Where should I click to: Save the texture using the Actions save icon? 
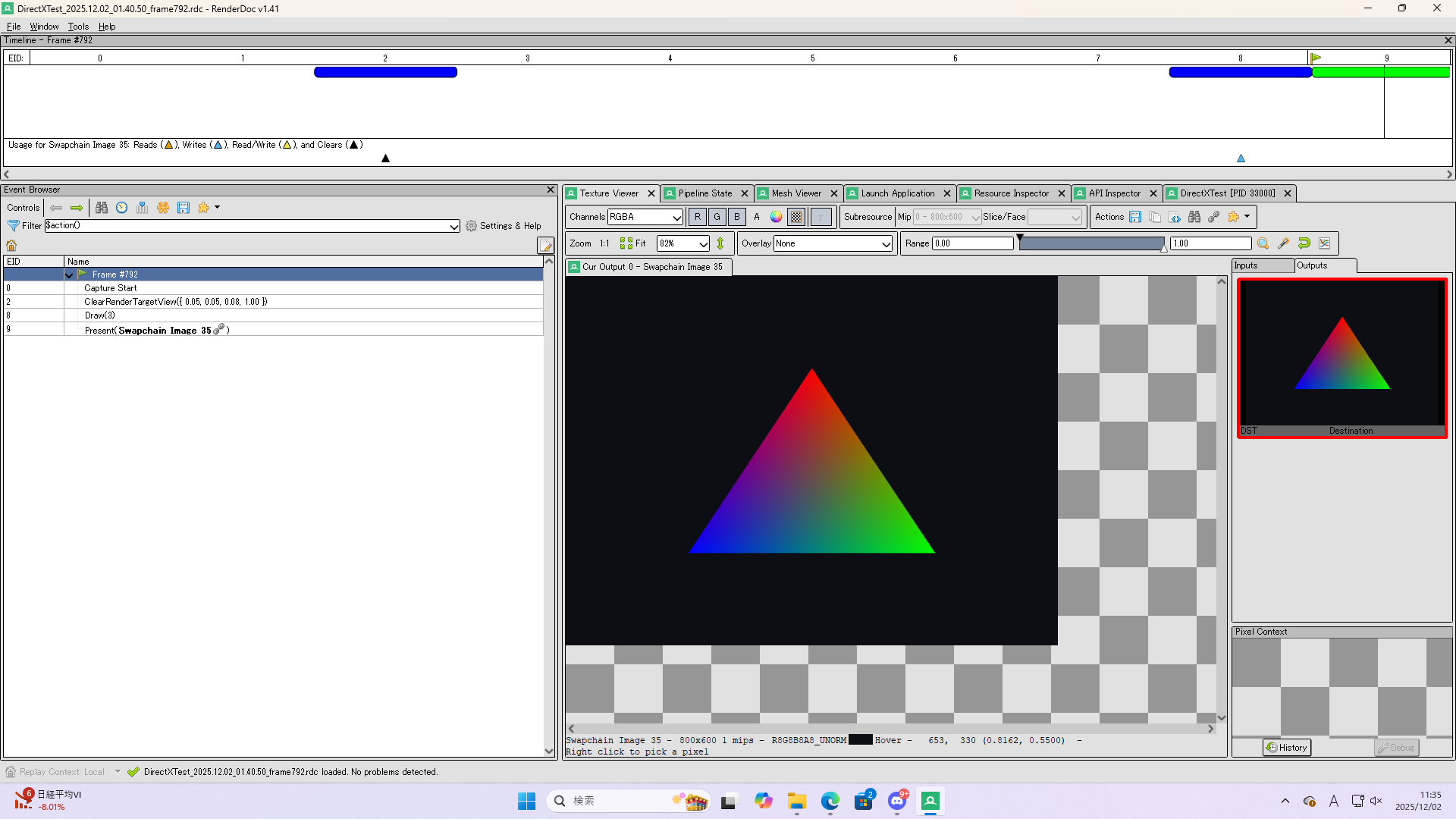(1134, 217)
